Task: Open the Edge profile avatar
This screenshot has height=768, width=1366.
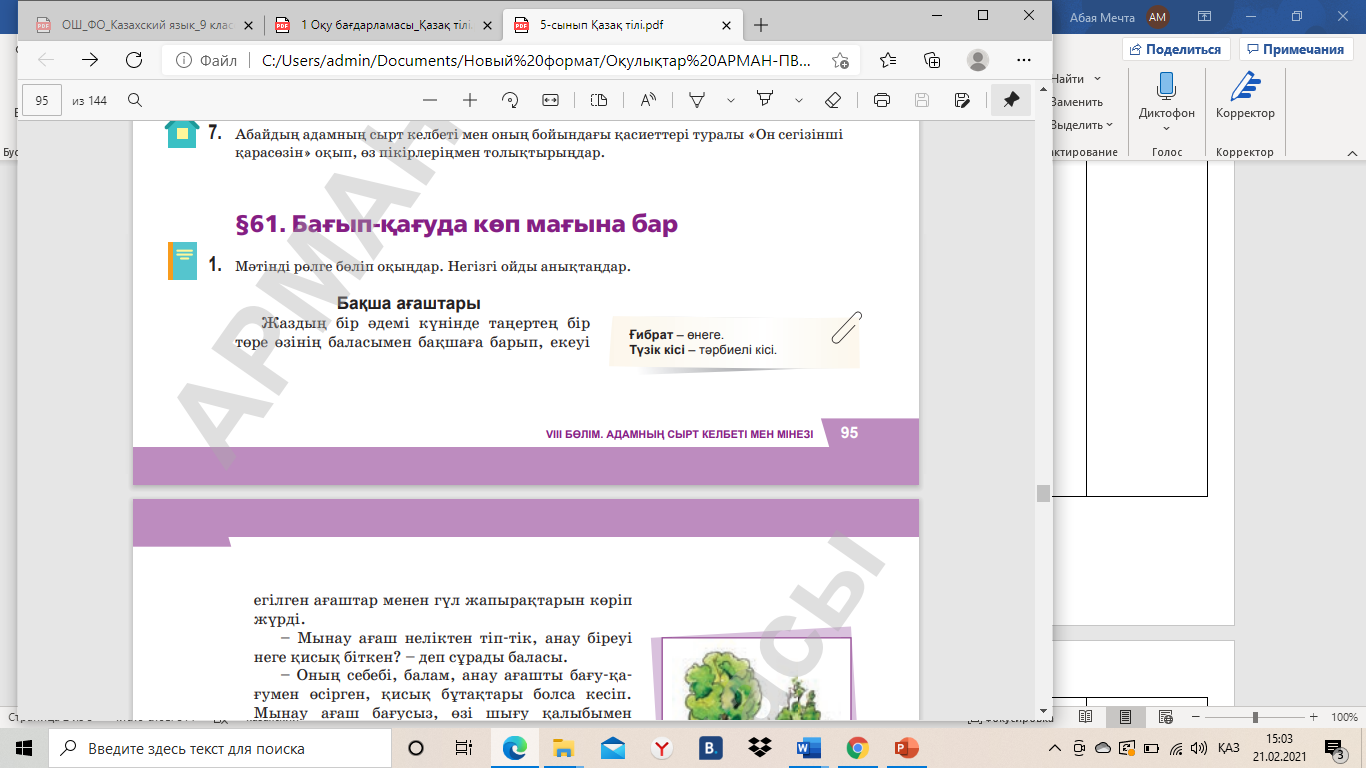Action: [978, 60]
